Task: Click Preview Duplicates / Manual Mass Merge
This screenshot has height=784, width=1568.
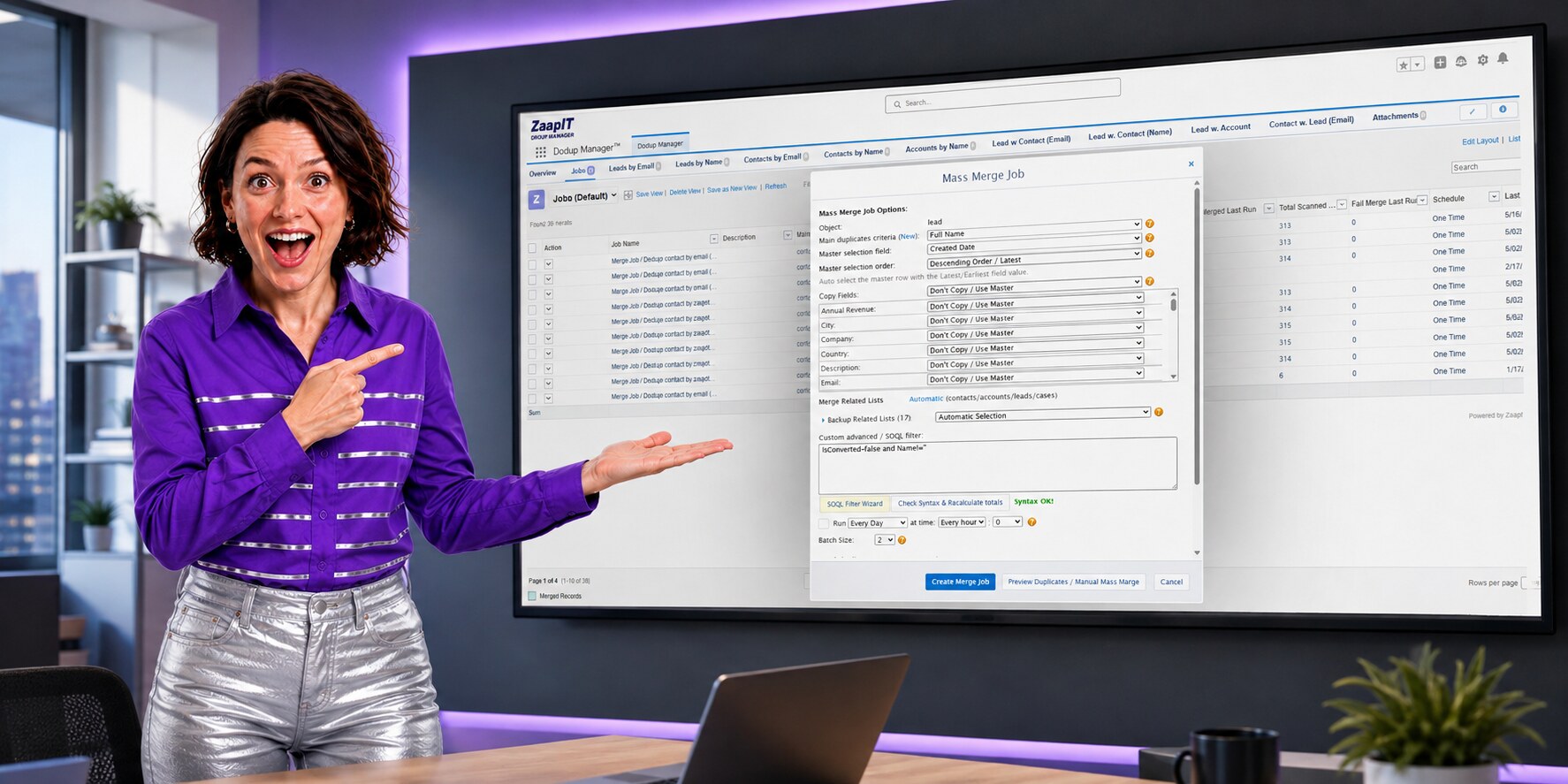Action: click(x=1074, y=582)
